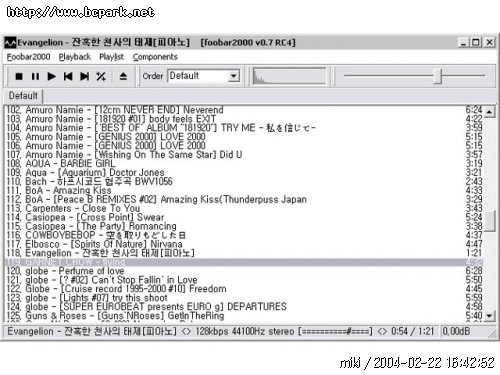Select track 107 Did U
This screenshot has height=375, width=500.
[244, 155]
